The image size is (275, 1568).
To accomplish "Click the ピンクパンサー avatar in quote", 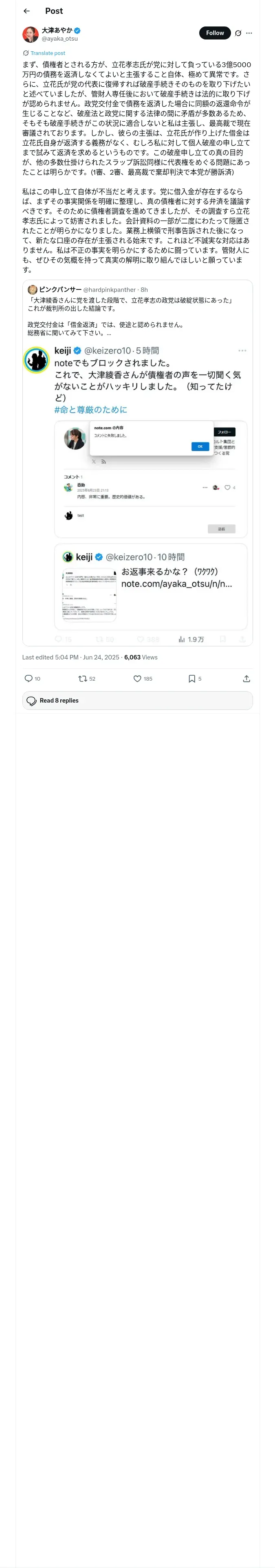I will pyautogui.click(x=32, y=290).
